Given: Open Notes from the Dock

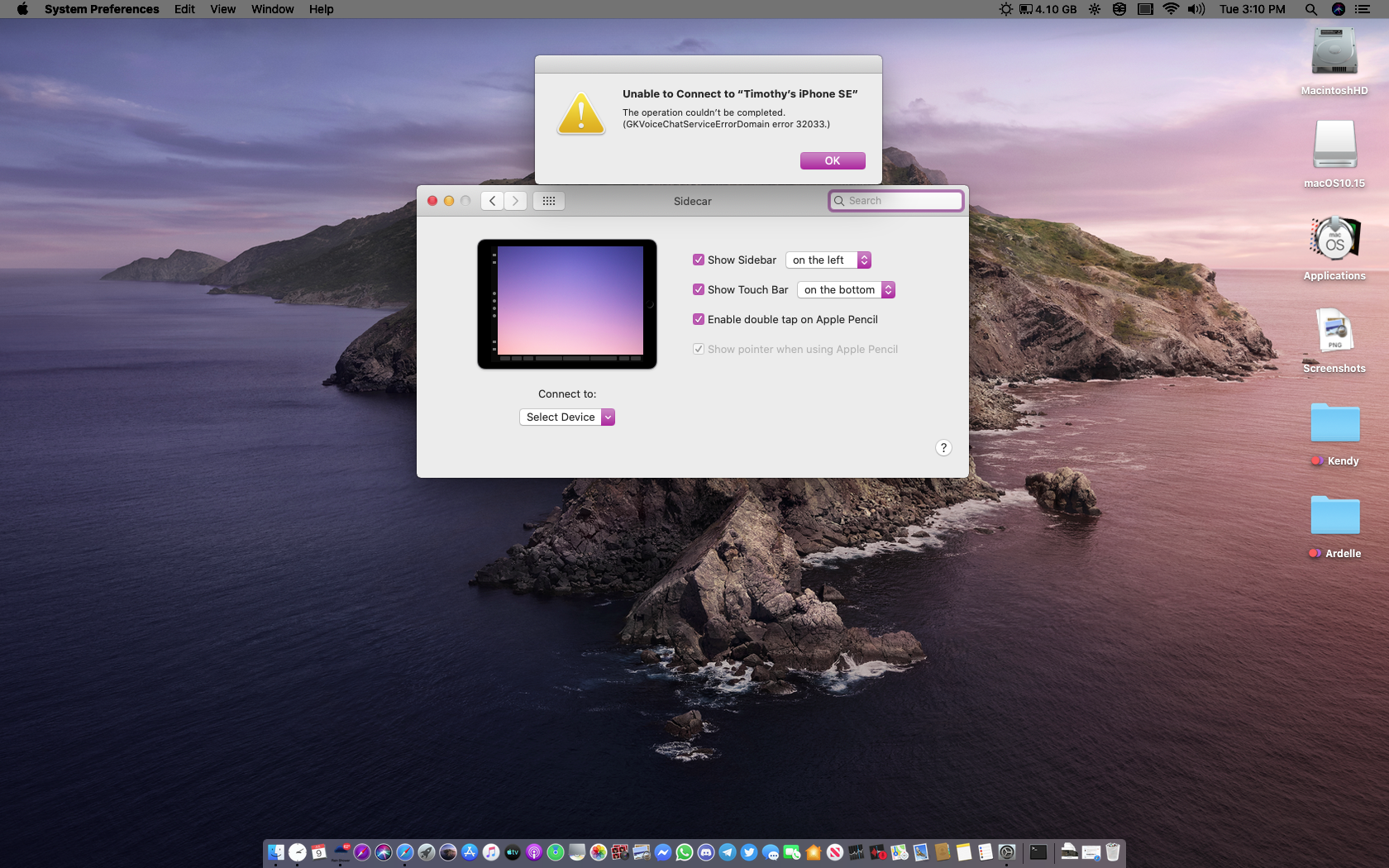Looking at the screenshot, I should coord(964,852).
